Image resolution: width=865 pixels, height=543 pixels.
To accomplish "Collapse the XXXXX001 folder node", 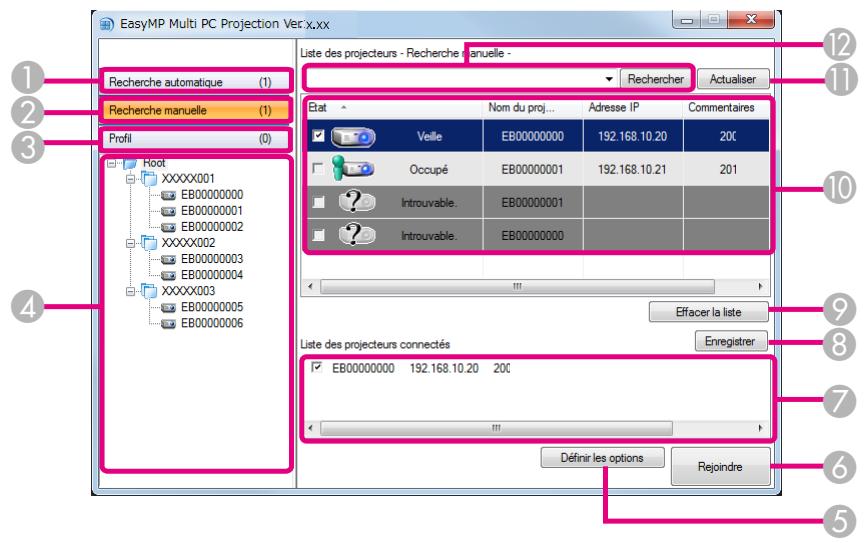I will click(131, 179).
